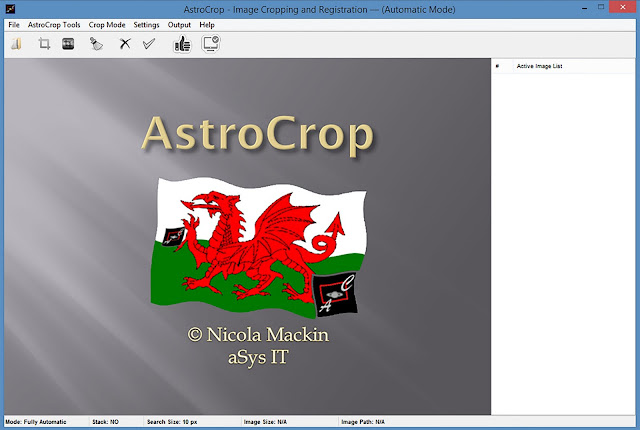Open the folder icon in the toolbar
The height and width of the screenshot is (430, 640).
16,44
